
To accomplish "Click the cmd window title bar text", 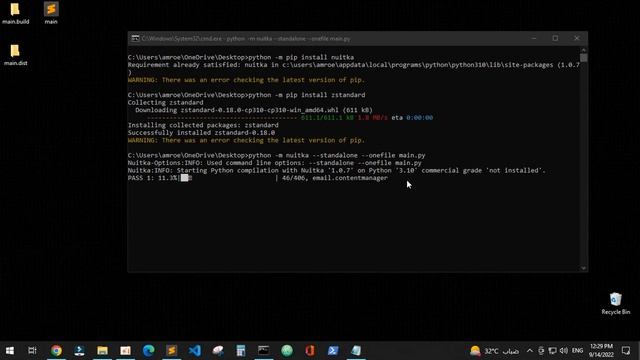I will pos(246,39).
